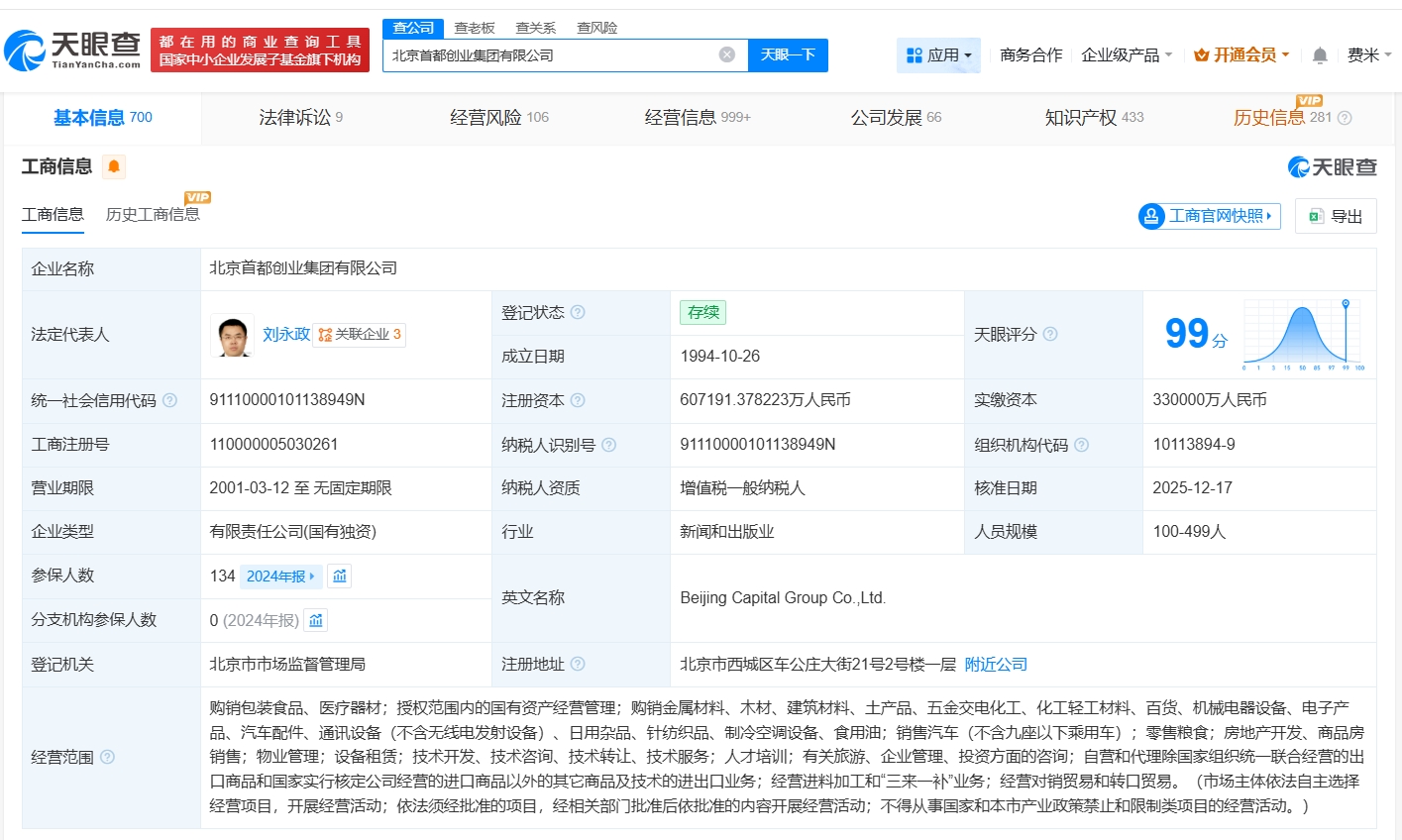This screenshot has width=1402, height=840.
Task: Click help icon next to 统一社会信用代码
Action: [x=169, y=400]
